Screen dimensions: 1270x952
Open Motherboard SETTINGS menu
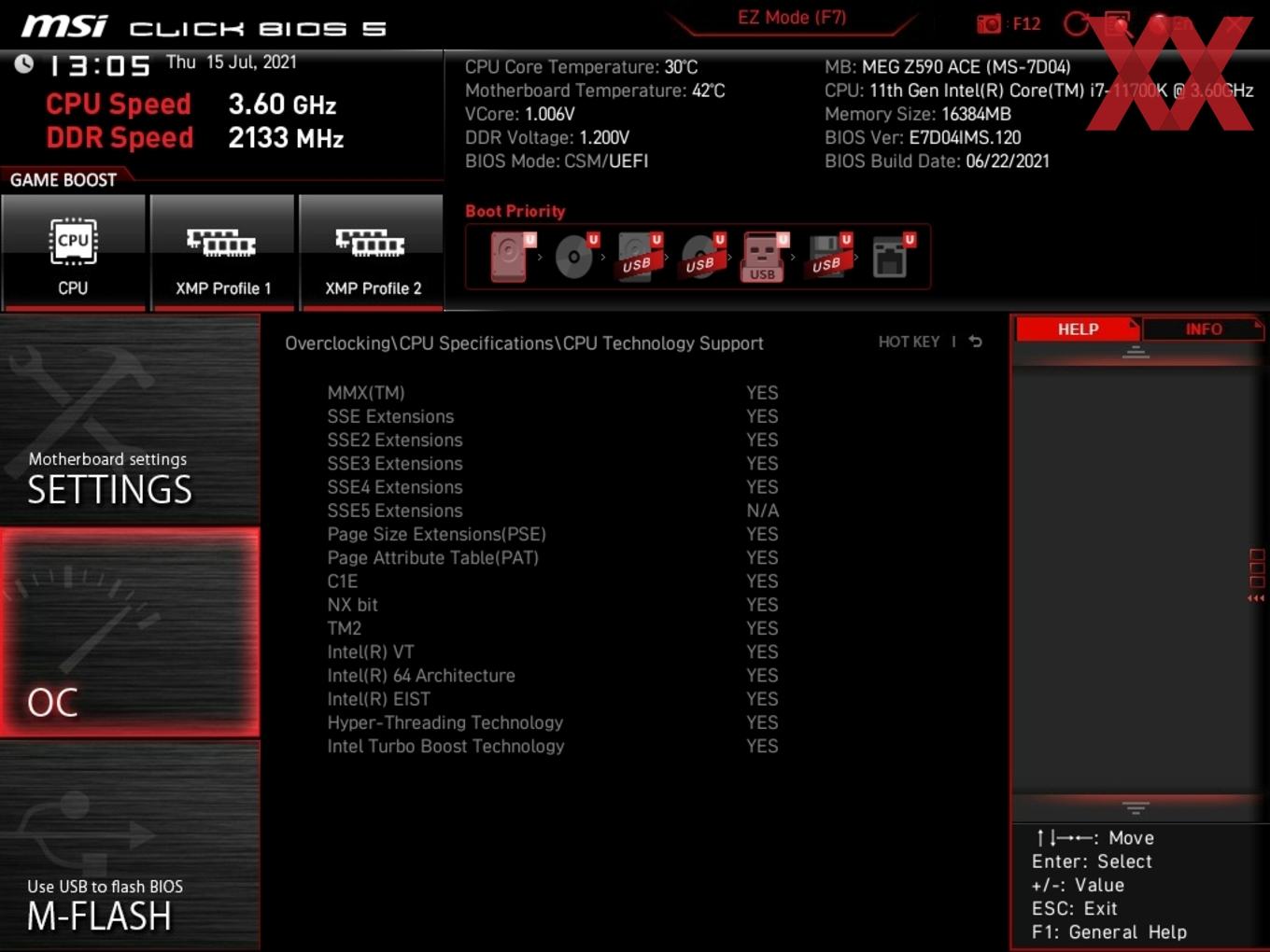tap(130, 419)
